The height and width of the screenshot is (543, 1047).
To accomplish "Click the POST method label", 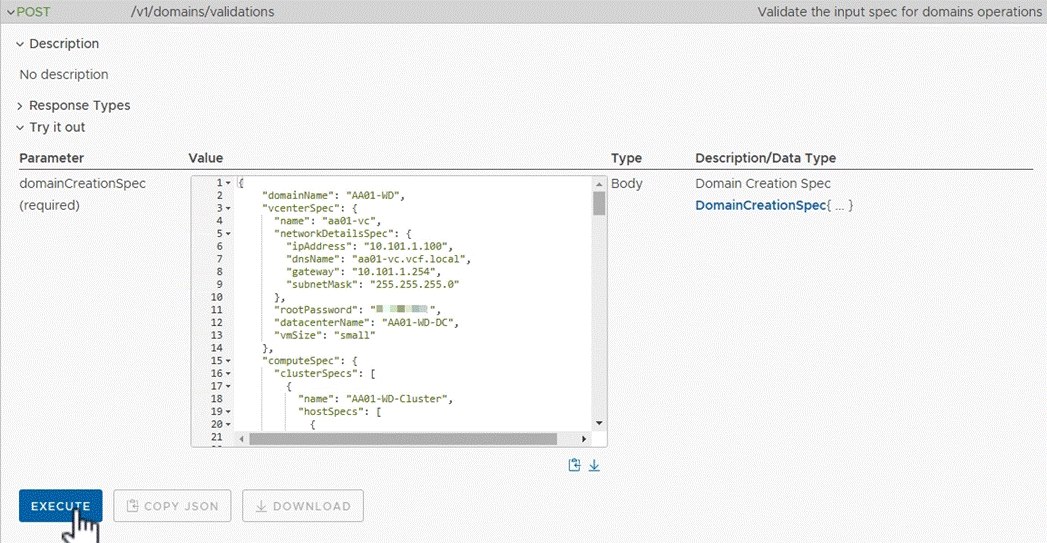I will click(33, 12).
